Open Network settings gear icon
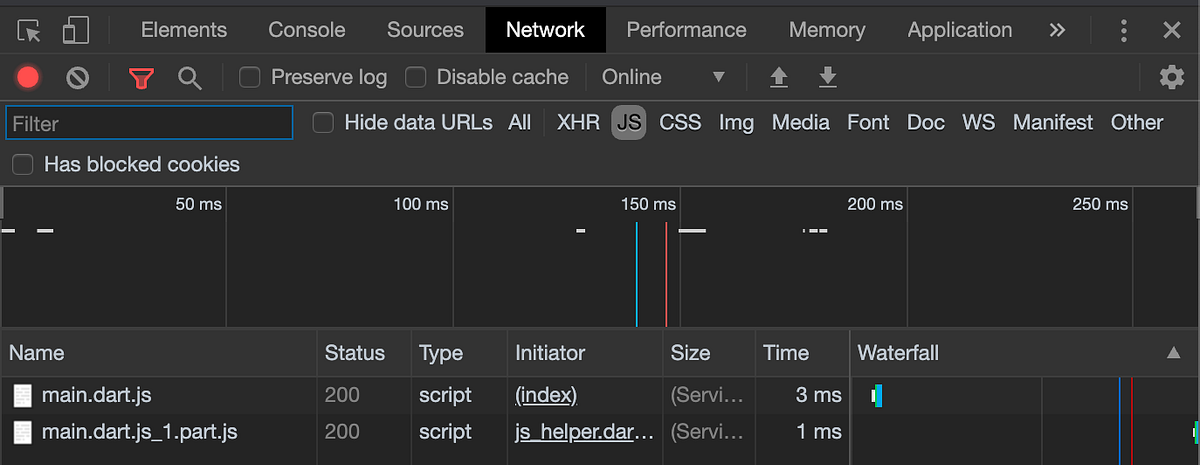This screenshot has height=465, width=1200. [1171, 77]
